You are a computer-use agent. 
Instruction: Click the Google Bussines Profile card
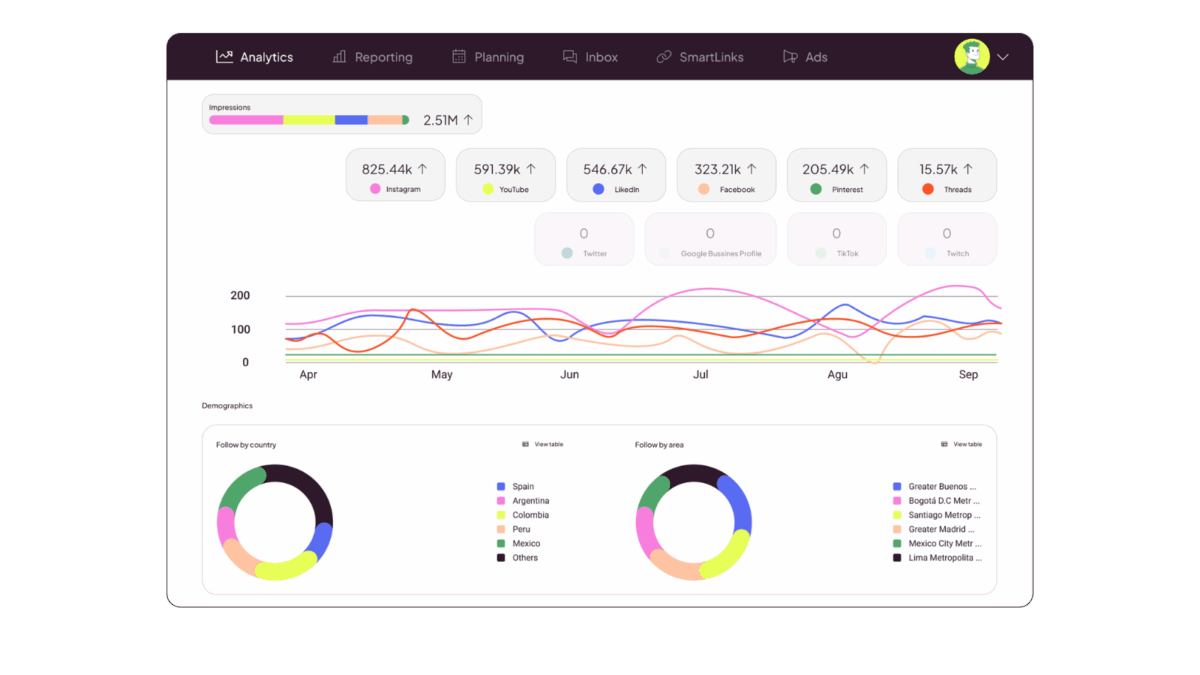710,239
